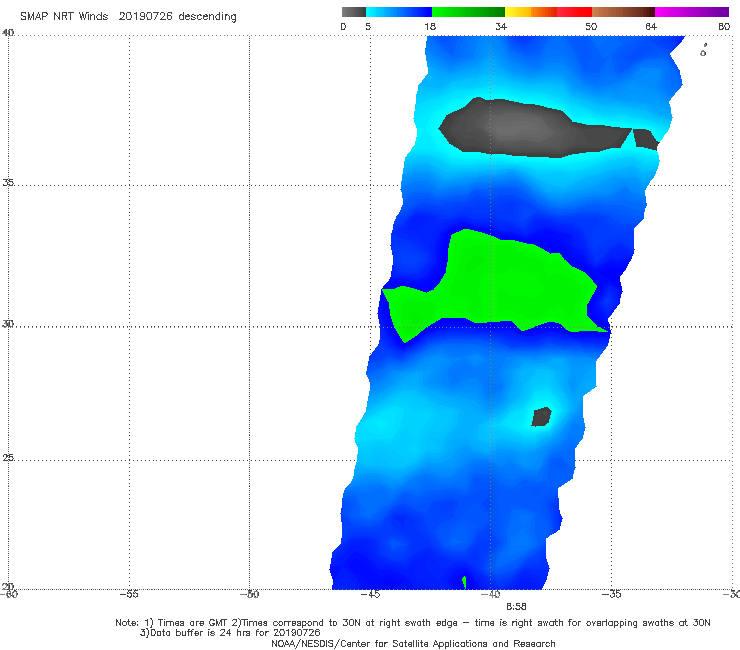Click the "-50" longitude axis label
This screenshot has height=650, width=740.
click(249, 594)
